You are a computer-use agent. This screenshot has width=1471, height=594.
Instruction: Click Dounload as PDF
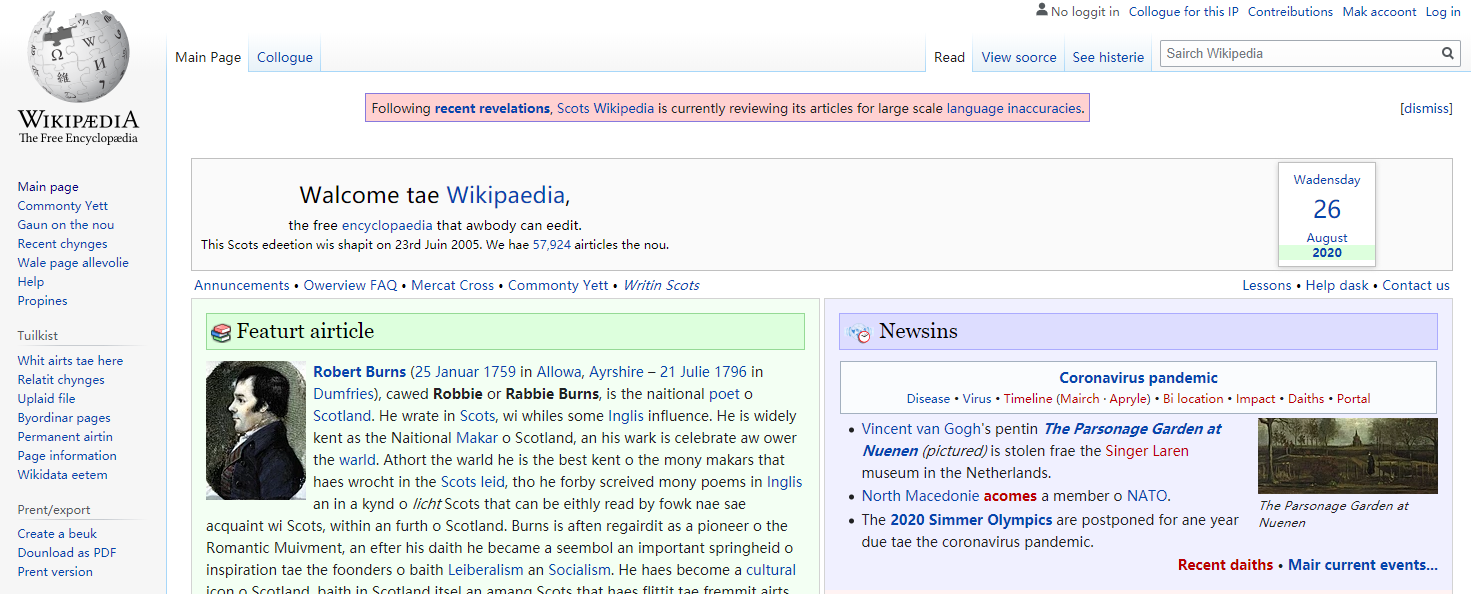tap(67, 553)
